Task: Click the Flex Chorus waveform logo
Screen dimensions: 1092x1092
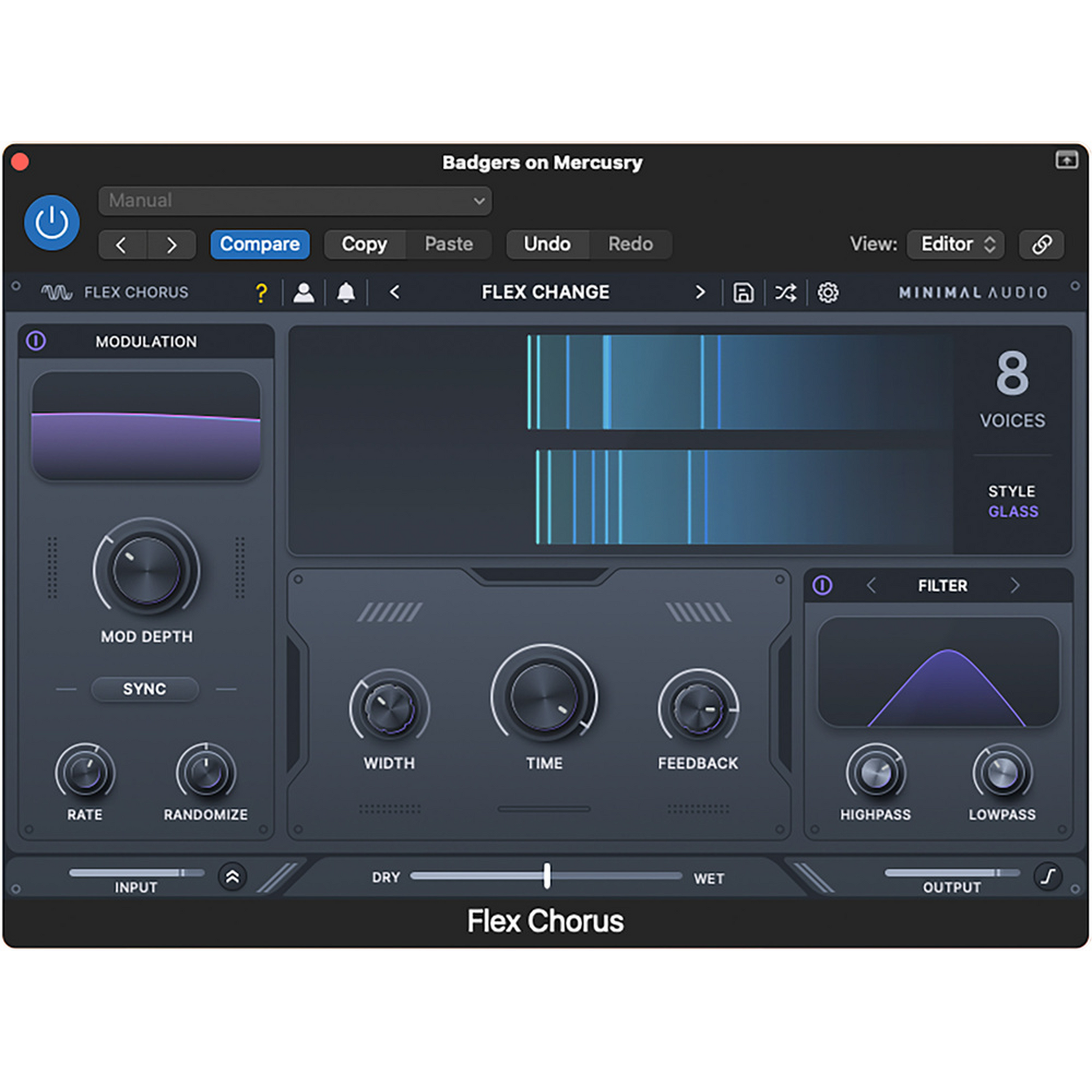Action: point(57,292)
